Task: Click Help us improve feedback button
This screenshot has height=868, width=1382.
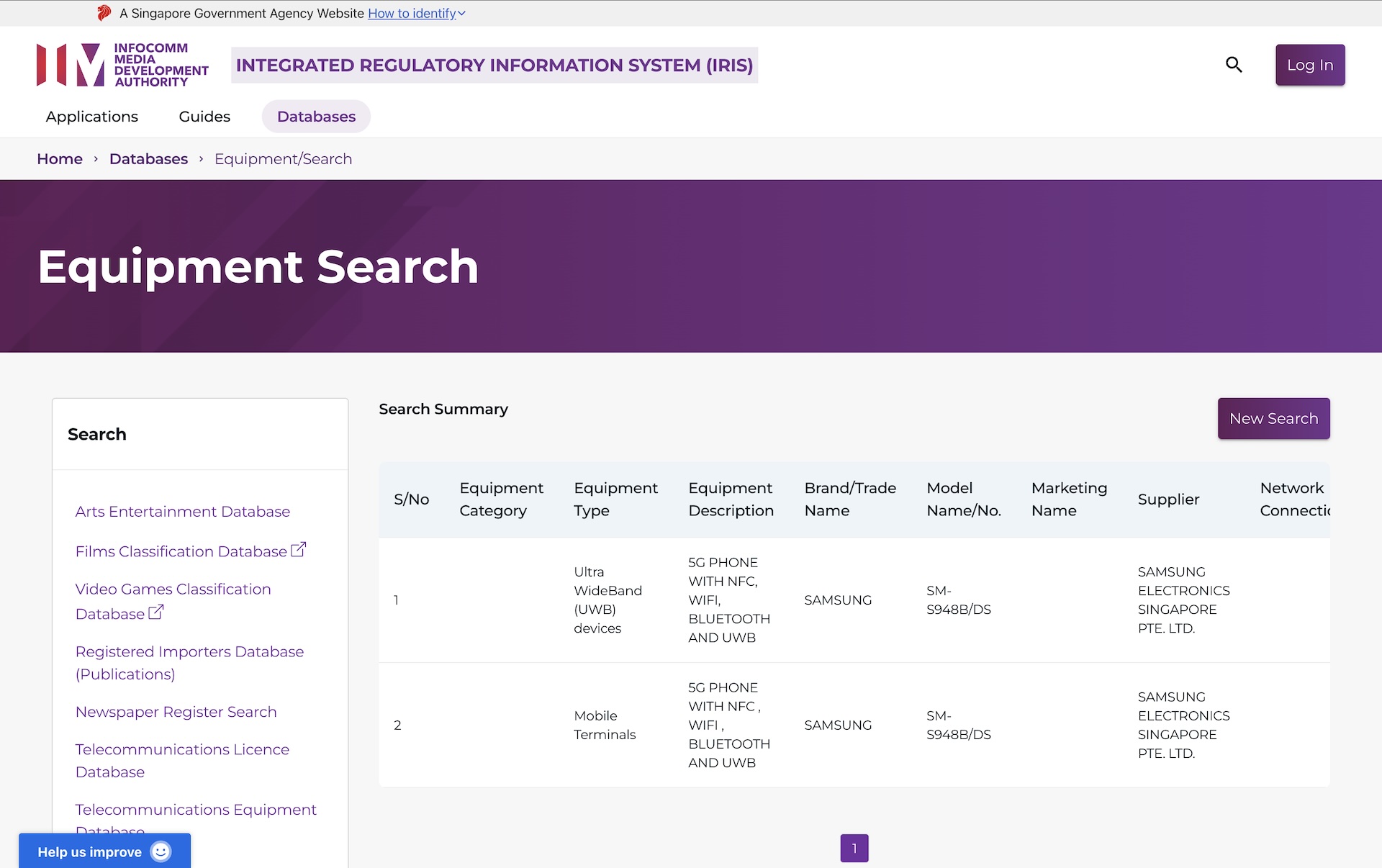Action: click(x=90, y=851)
